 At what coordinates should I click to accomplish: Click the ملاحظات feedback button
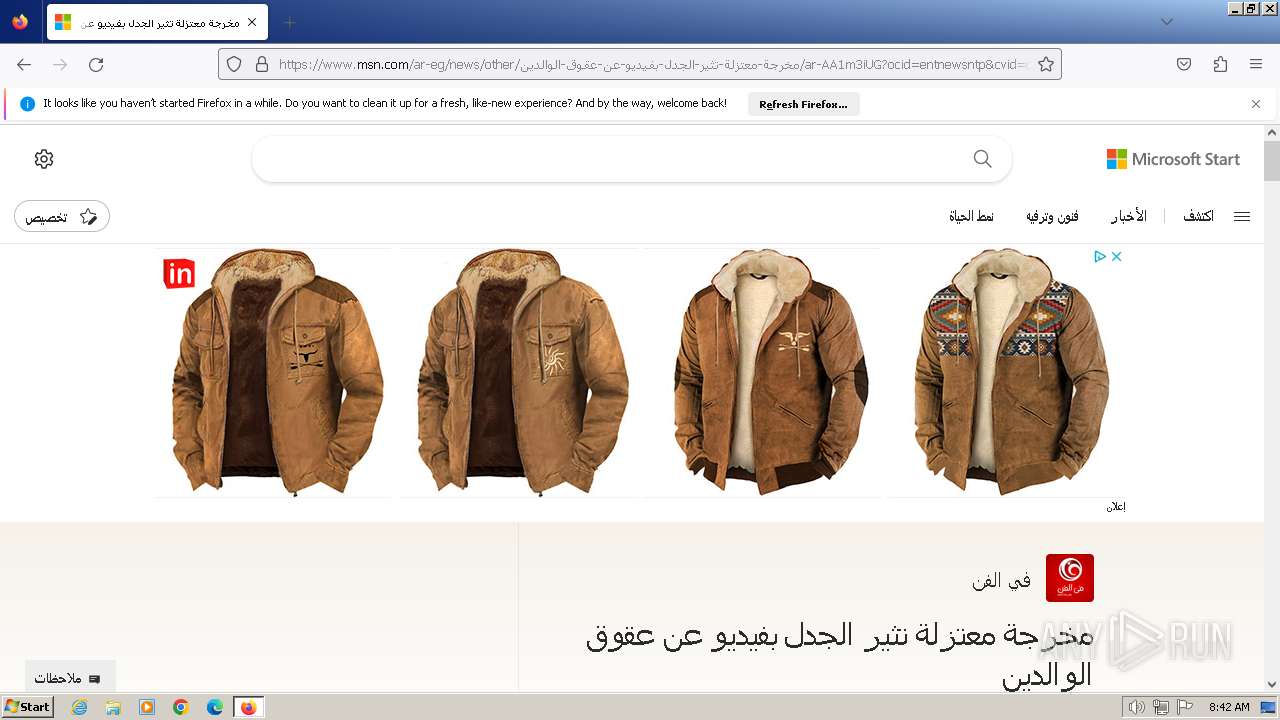coord(68,678)
